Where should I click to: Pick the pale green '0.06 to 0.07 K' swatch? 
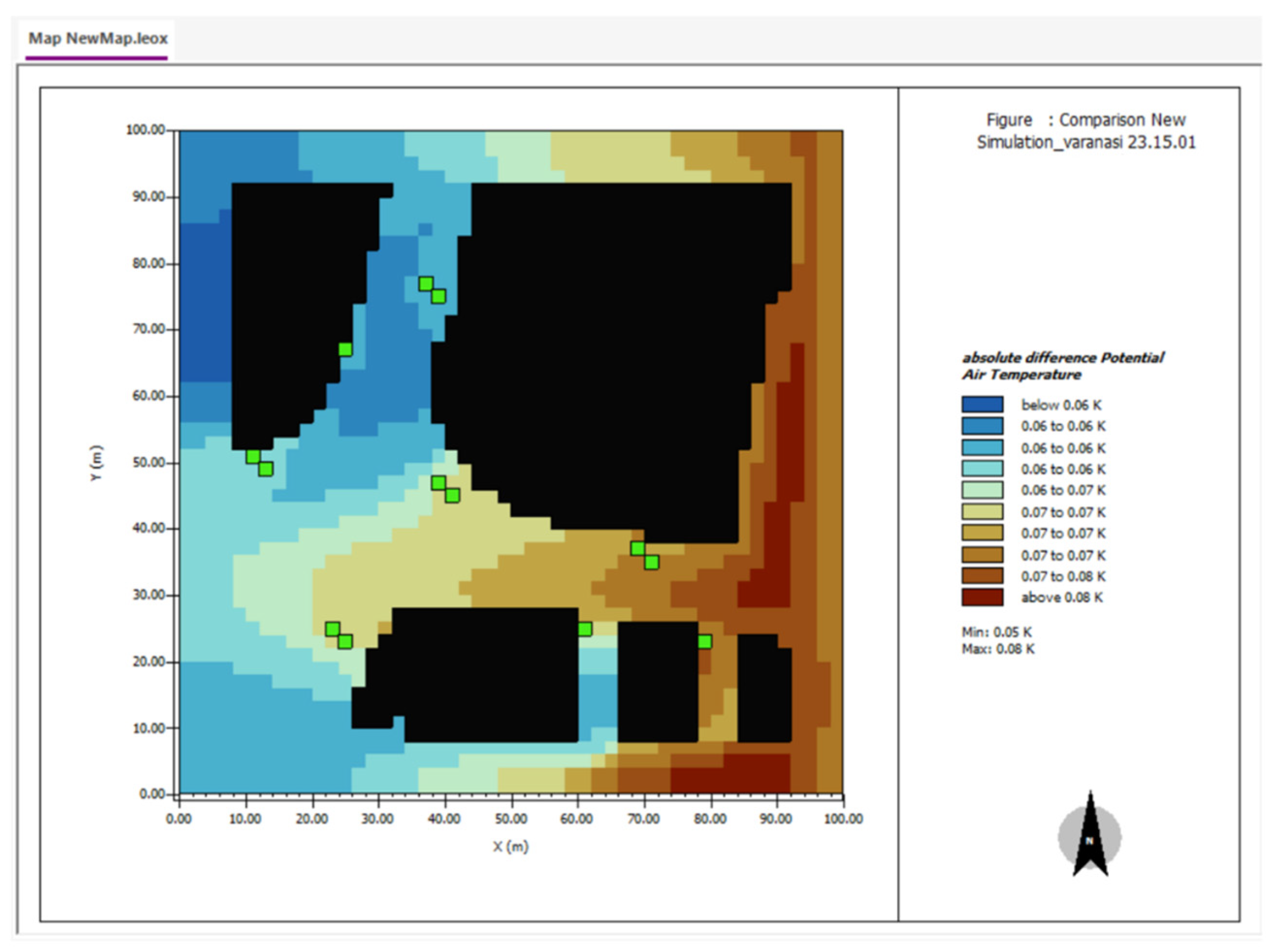982,490
